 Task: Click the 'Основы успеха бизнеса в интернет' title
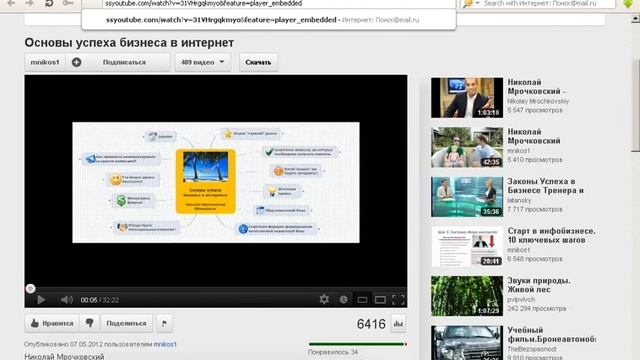tap(129, 42)
